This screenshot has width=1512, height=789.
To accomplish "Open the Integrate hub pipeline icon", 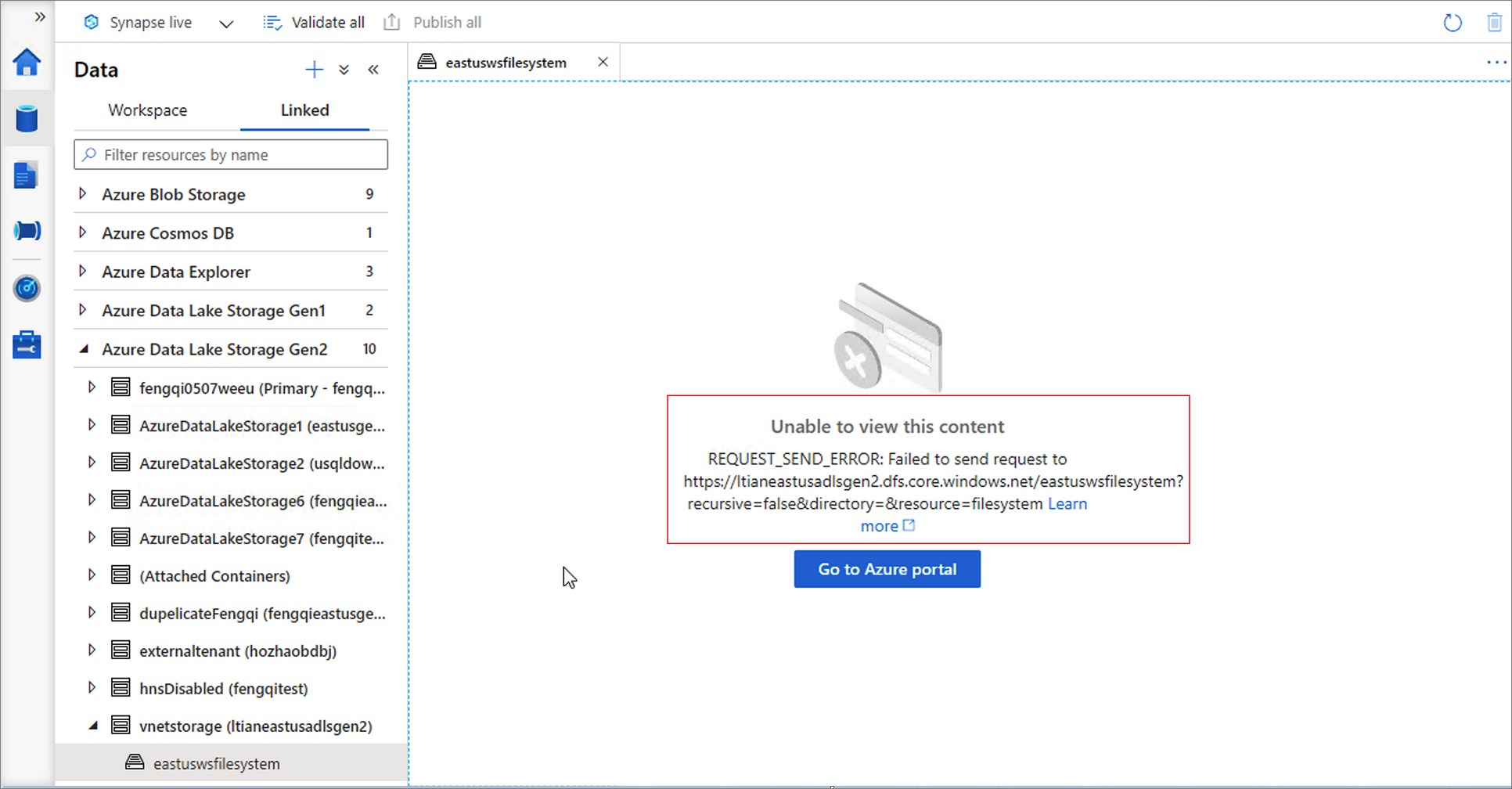I will pyautogui.click(x=27, y=231).
